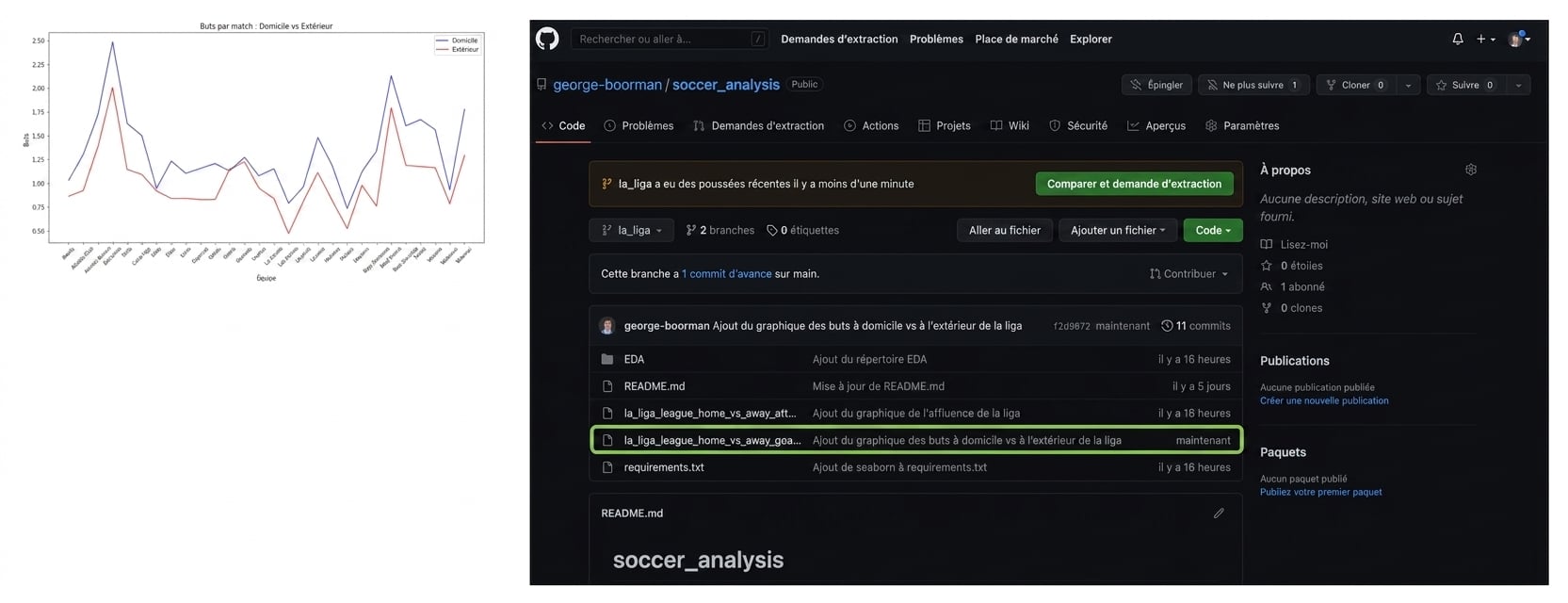
Task: Click the 'Aller au fichier' button
Action: coord(1005,230)
